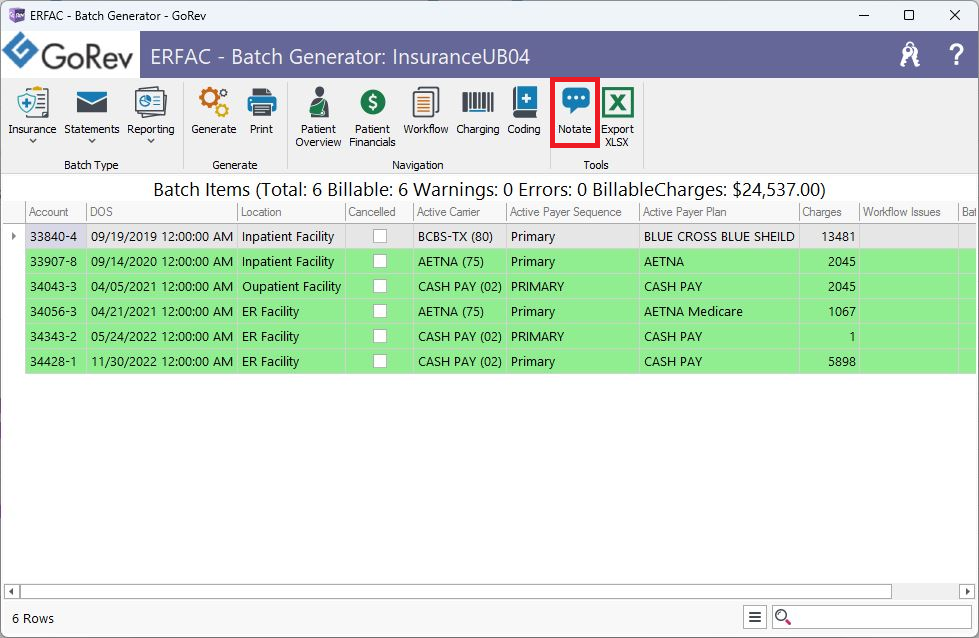Open the Coding book icon
This screenshot has height=638, width=979.
click(x=524, y=102)
